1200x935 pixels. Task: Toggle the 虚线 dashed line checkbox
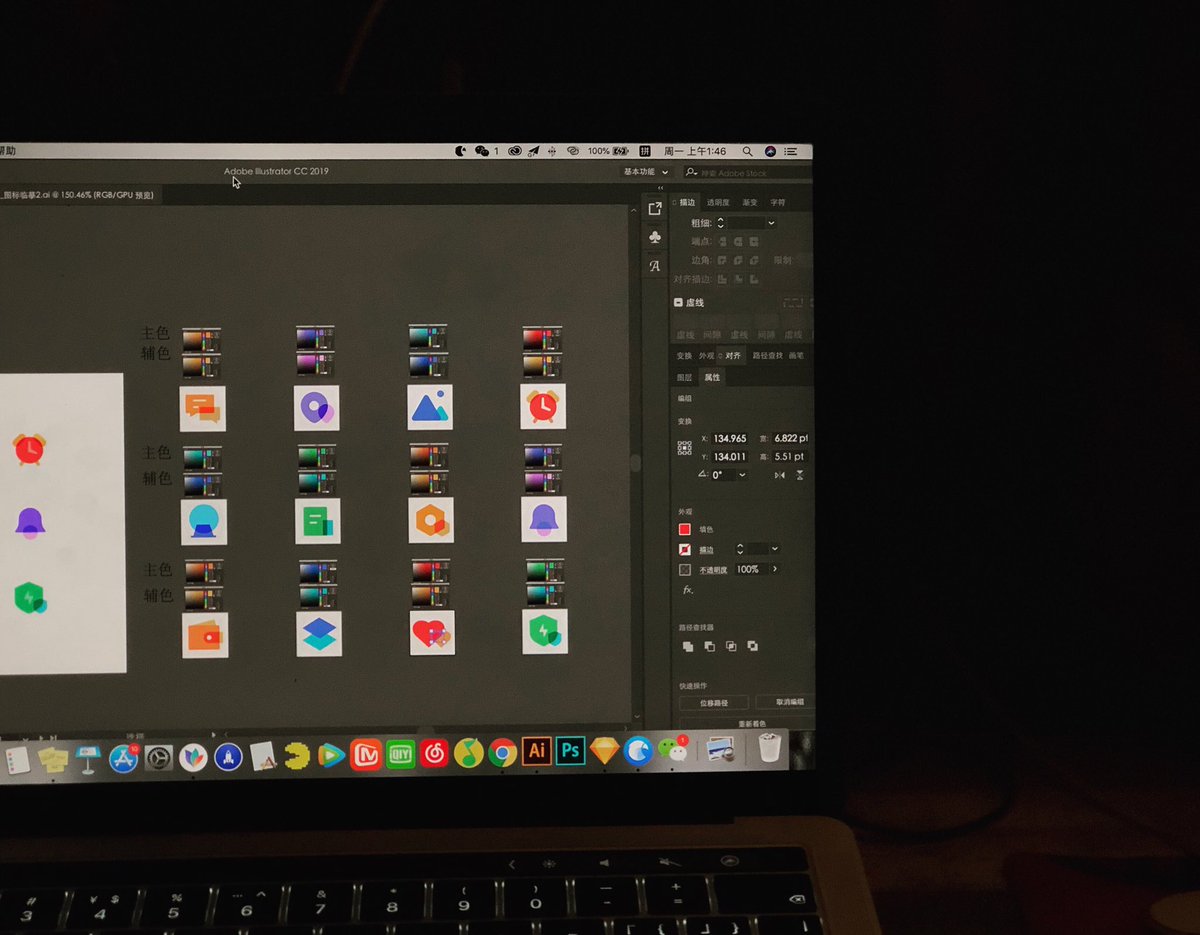pyautogui.click(x=679, y=303)
